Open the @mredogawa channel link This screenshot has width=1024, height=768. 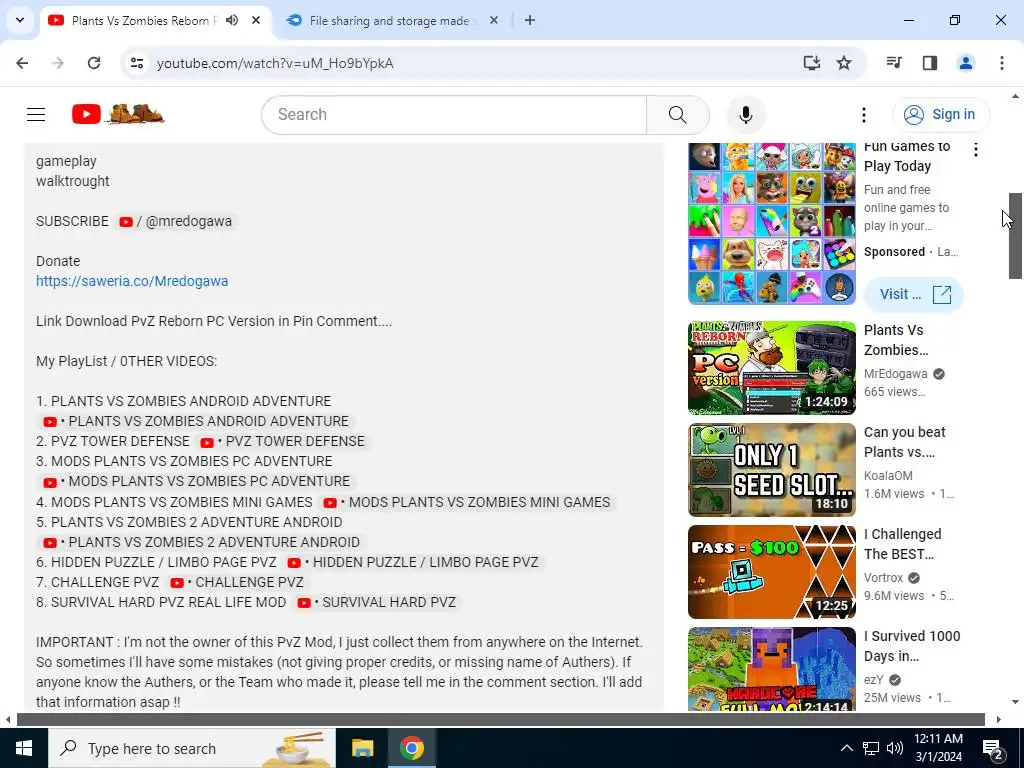click(176, 221)
